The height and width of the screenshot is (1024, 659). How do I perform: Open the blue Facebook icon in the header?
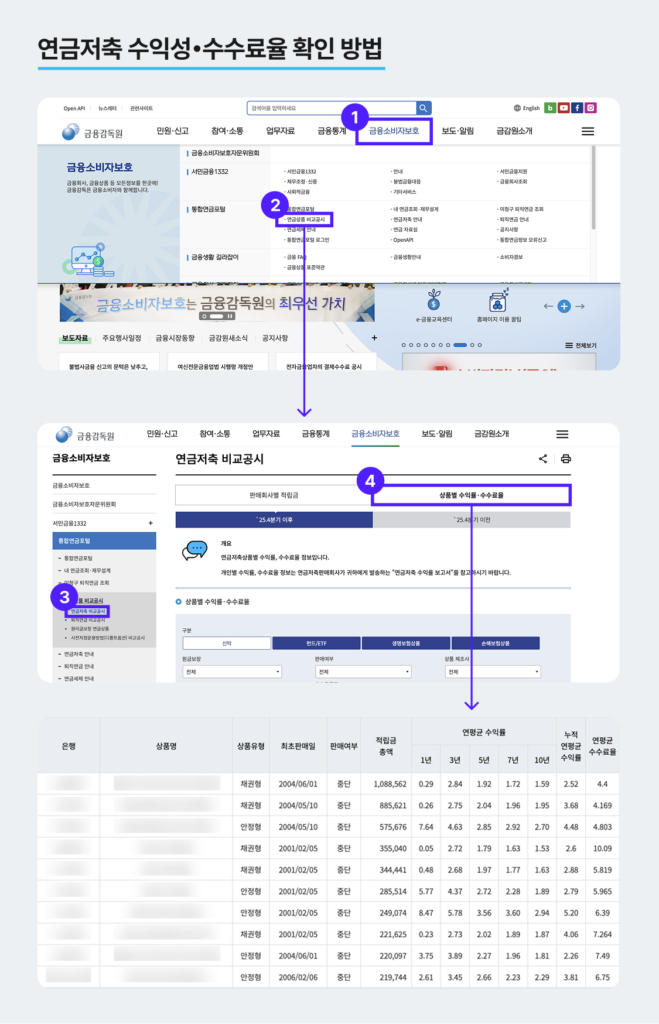click(577, 108)
